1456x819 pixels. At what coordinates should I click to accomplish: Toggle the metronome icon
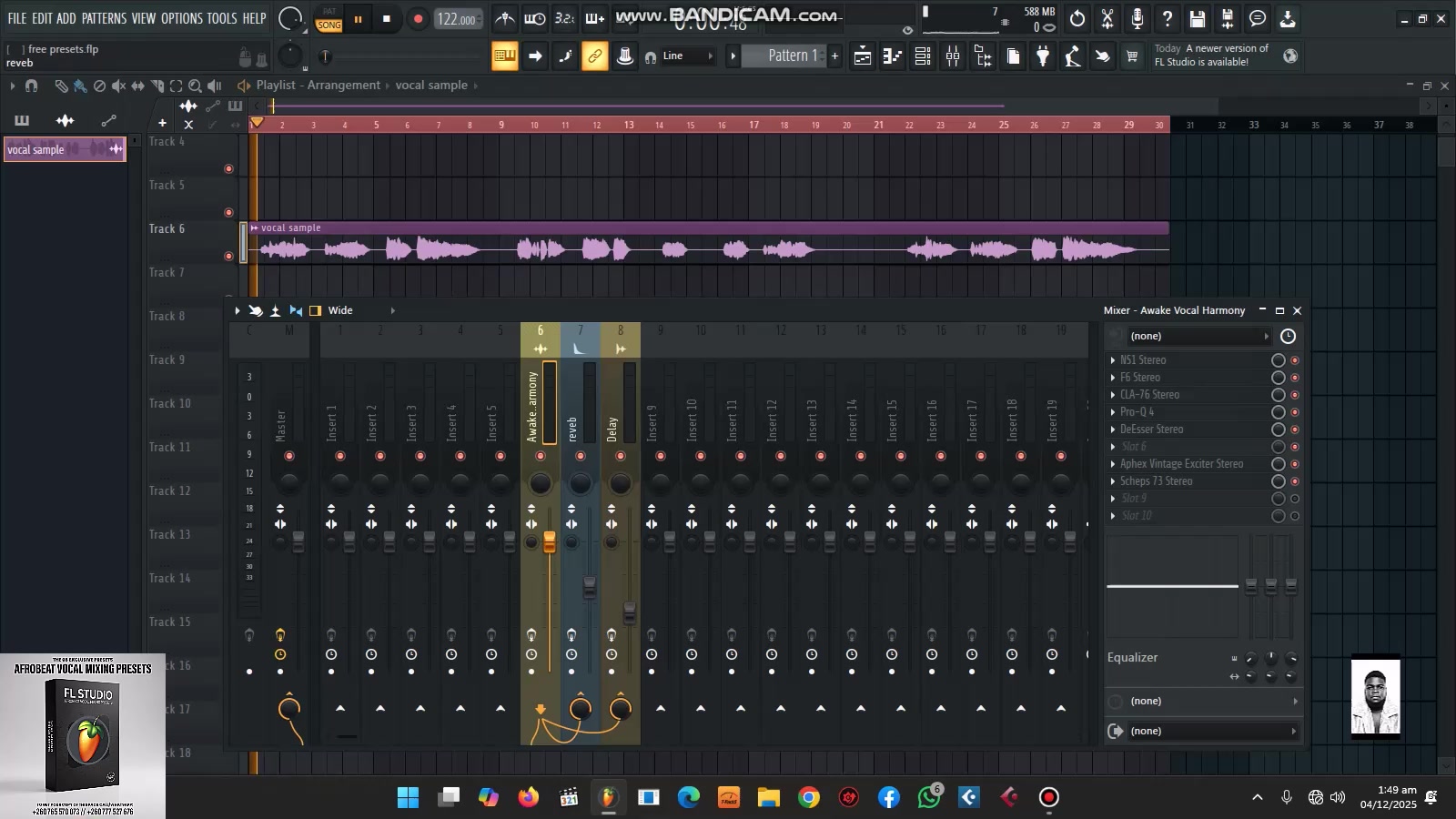point(504,18)
